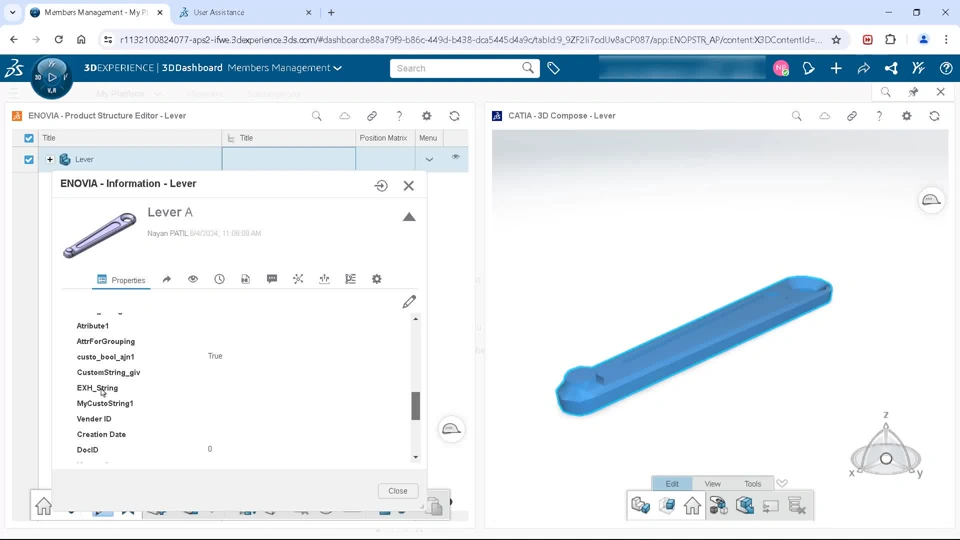The height and width of the screenshot is (540, 960).
Task: Toggle visibility eye for Lever row
Action: click(456, 157)
